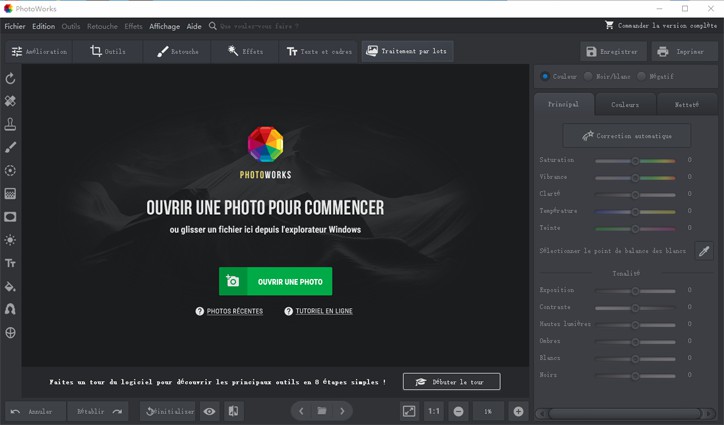Click the right panel horizontal scrollbar
Image resolution: width=724 pixels, height=425 pixels.
[625, 413]
